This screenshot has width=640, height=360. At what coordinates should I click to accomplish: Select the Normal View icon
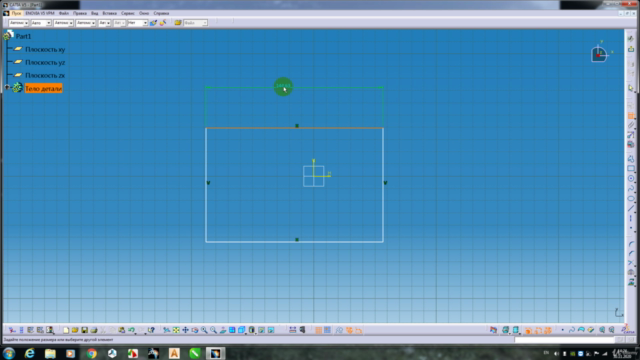click(x=223, y=330)
